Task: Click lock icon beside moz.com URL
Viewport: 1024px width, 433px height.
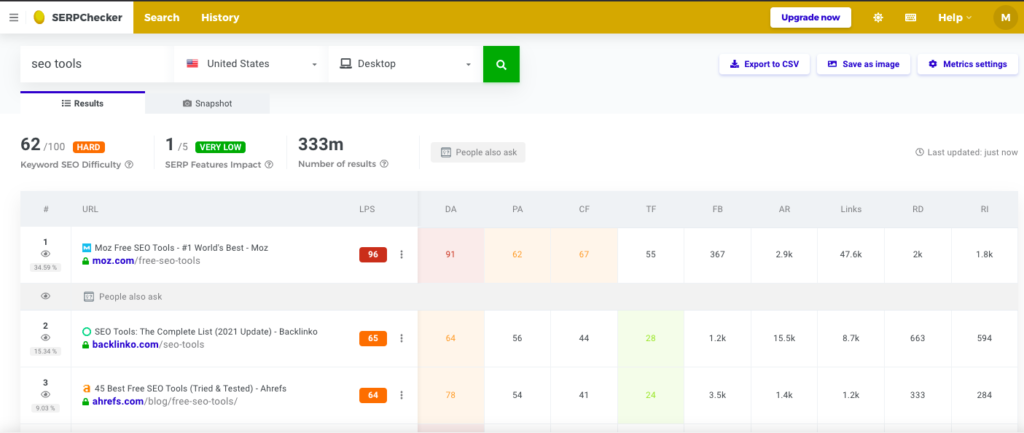Action: [86, 261]
